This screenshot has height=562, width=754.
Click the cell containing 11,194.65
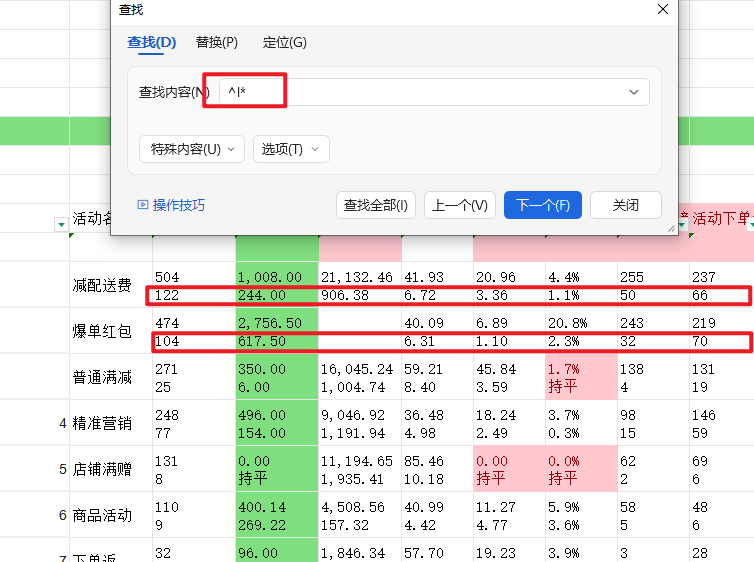click(360, 470)
